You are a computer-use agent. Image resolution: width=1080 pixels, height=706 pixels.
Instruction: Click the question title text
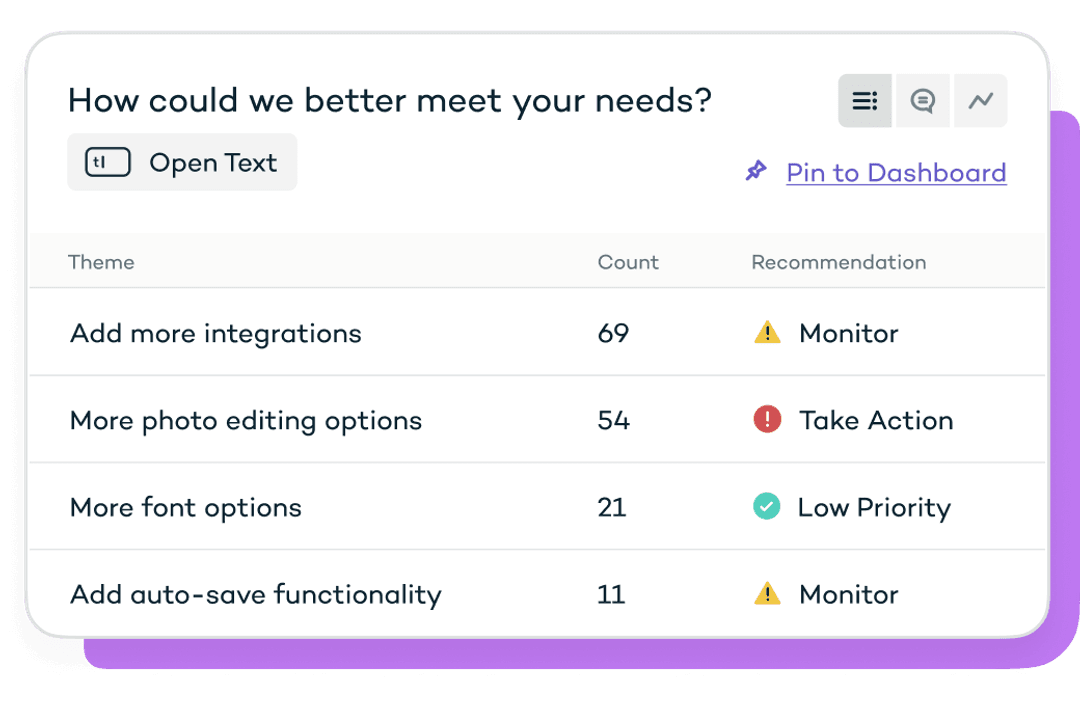point(390,101)
